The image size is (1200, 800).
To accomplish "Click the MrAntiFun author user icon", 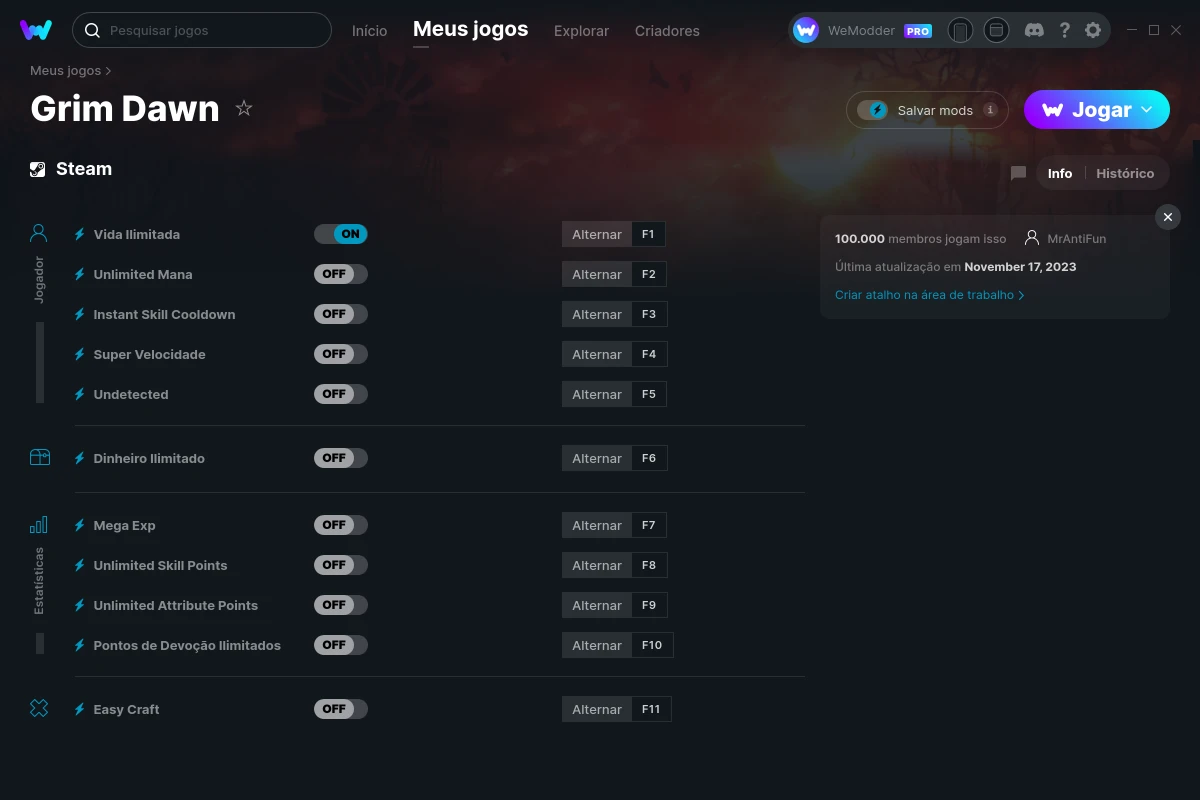I will (1032, 238).
